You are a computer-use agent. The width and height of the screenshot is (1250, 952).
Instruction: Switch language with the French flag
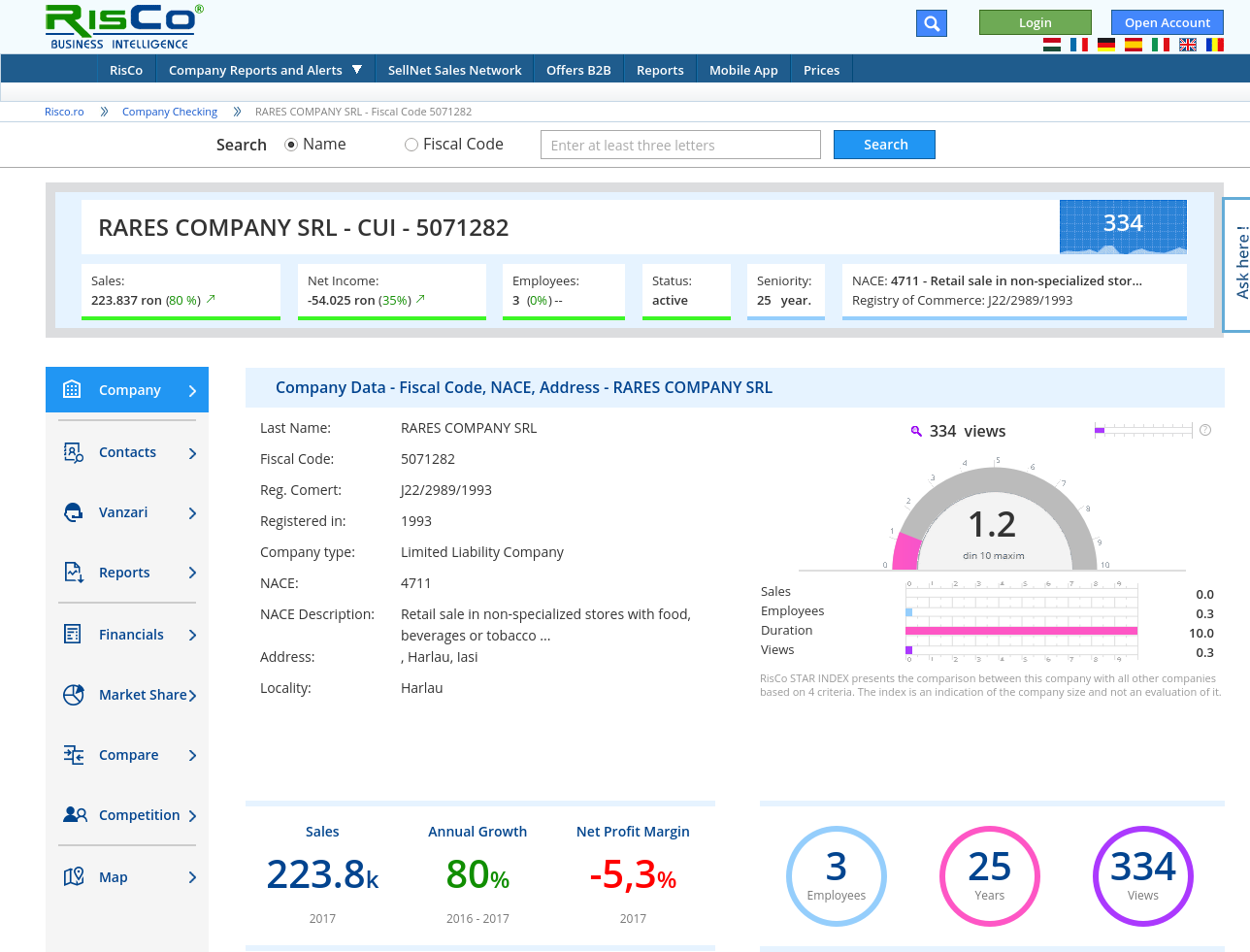coord(1079,45)
